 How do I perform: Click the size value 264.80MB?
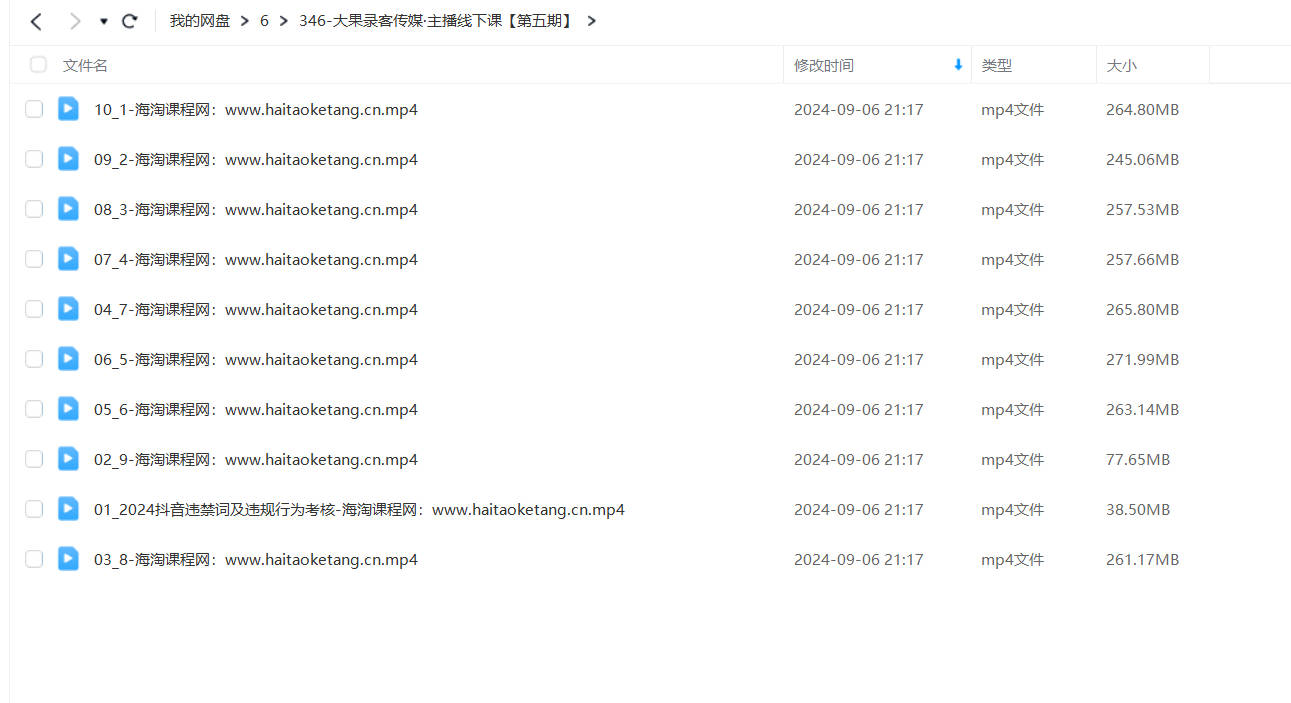1142,110
